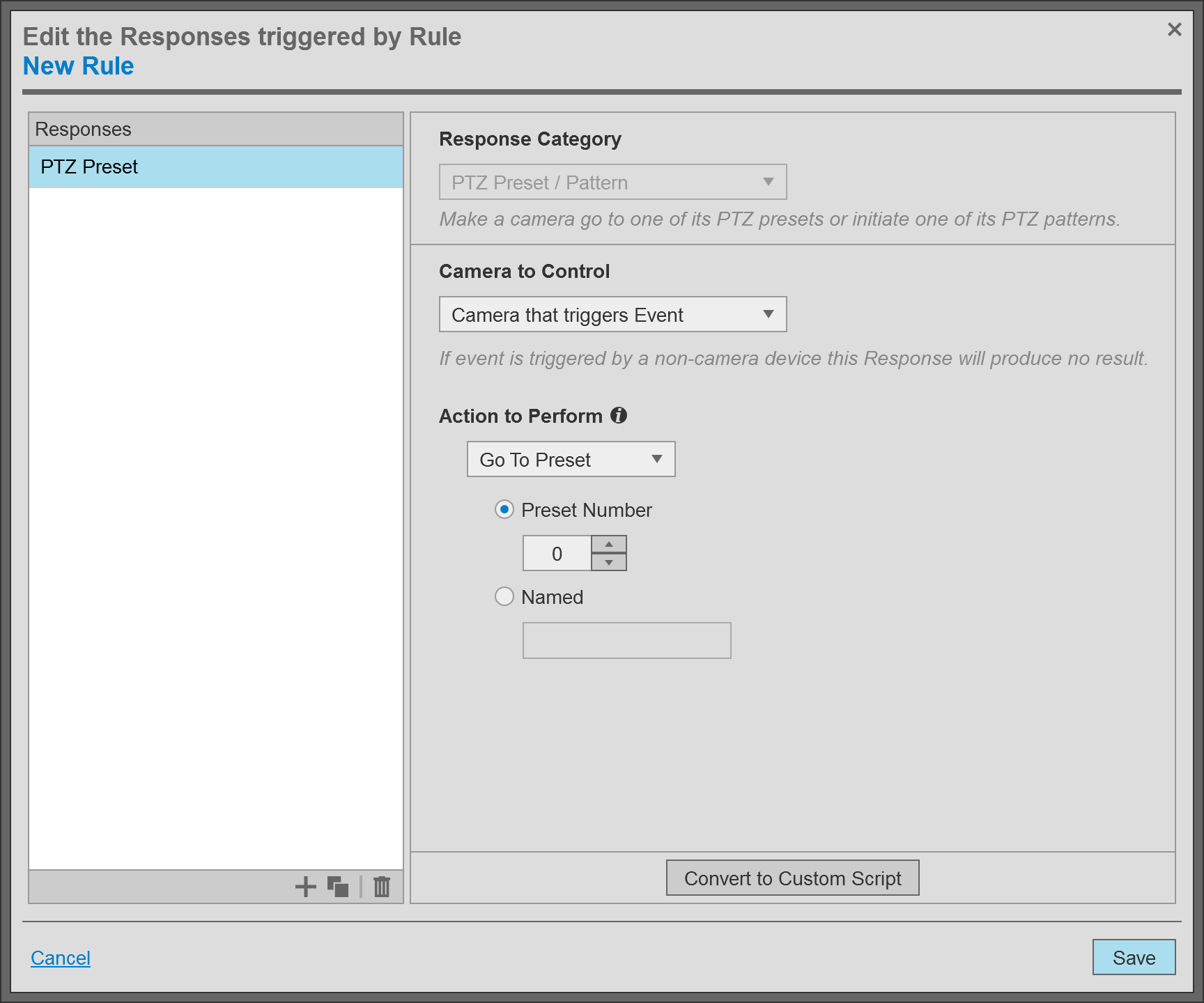This screenshot has width=1204, height=1003.
Task: Click Convert to Custom Script button
Action: click(x=793, y=878)
